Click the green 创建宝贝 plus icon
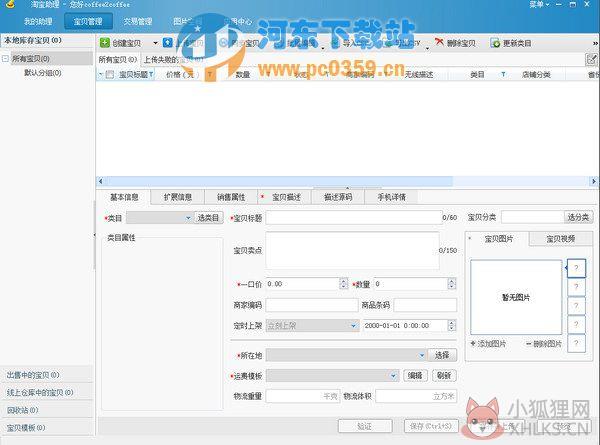Image resolution: width=600 pixels, height=445 pixels. tap(104, 42)
